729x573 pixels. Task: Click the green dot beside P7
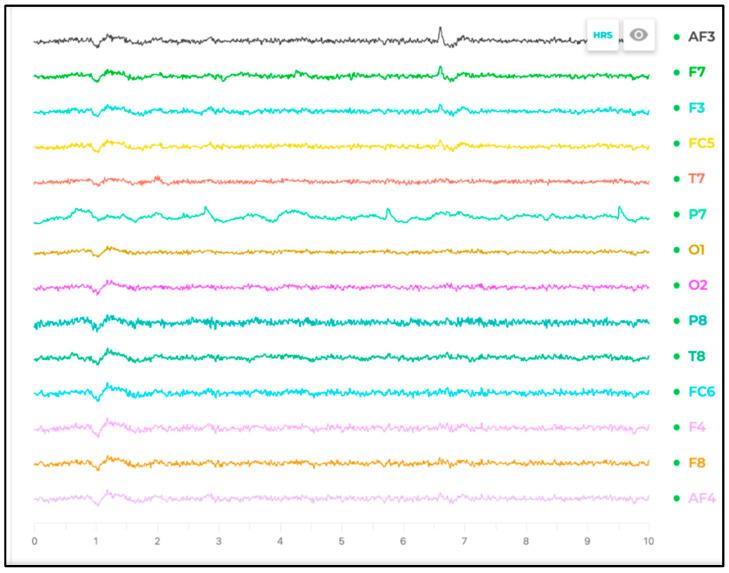[x=677, y=214]
